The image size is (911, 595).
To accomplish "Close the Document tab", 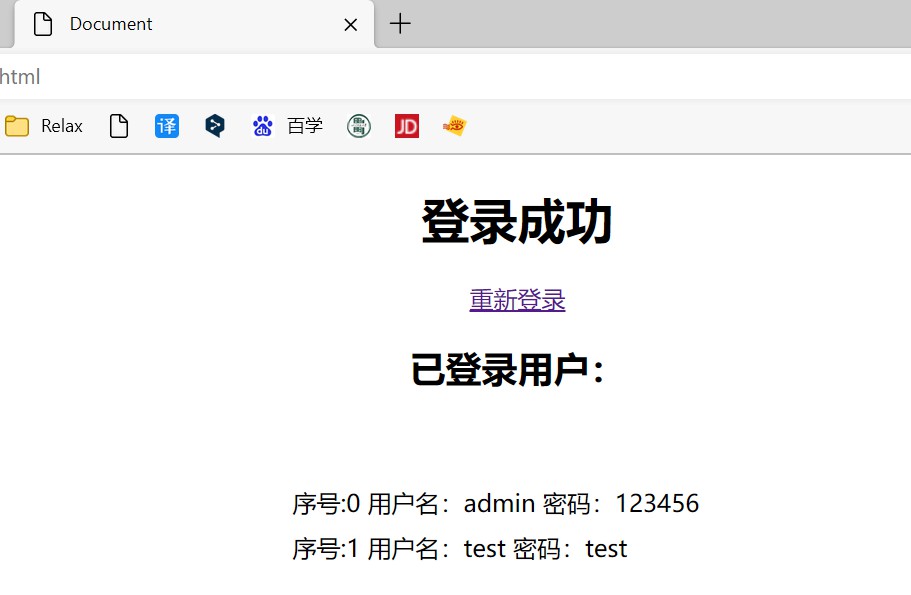I will click(351, 24).
